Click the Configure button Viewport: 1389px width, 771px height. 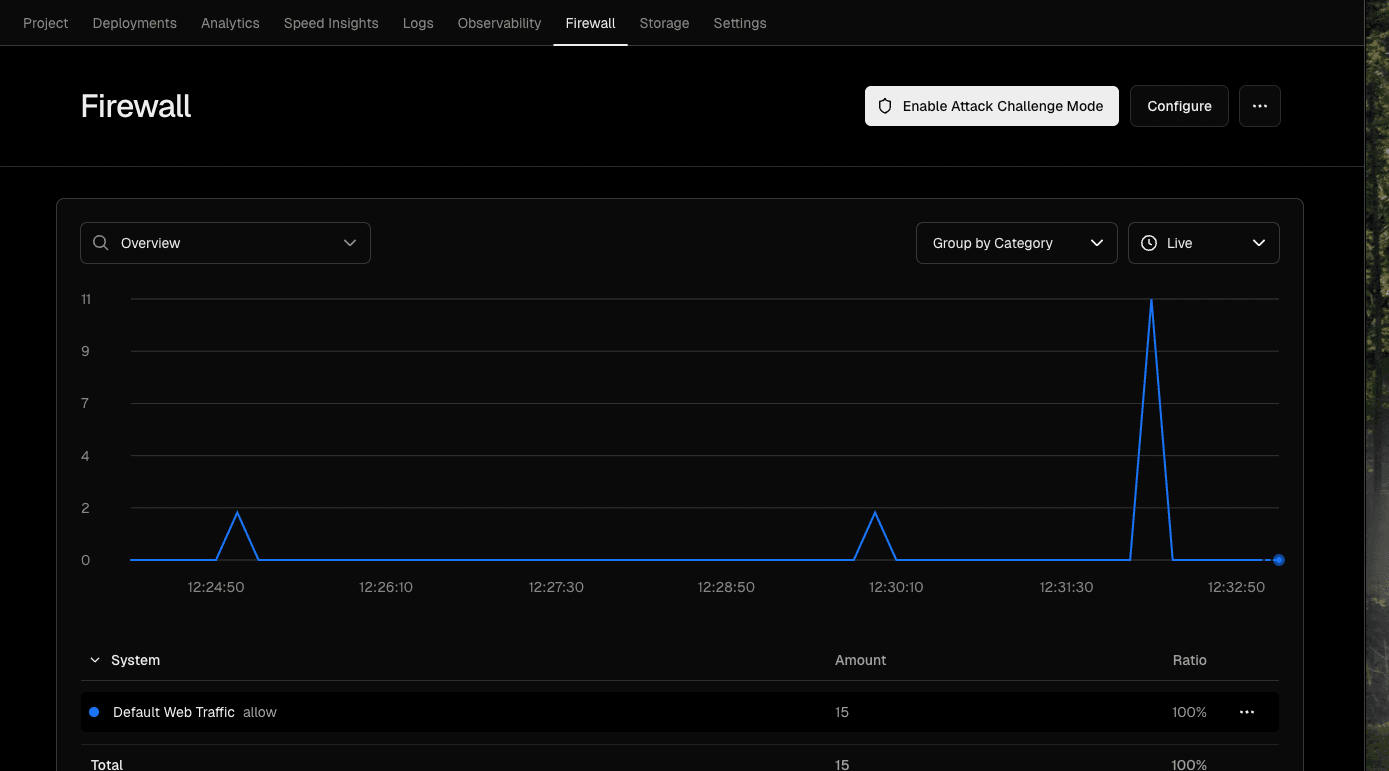(x=1178, y=105)
